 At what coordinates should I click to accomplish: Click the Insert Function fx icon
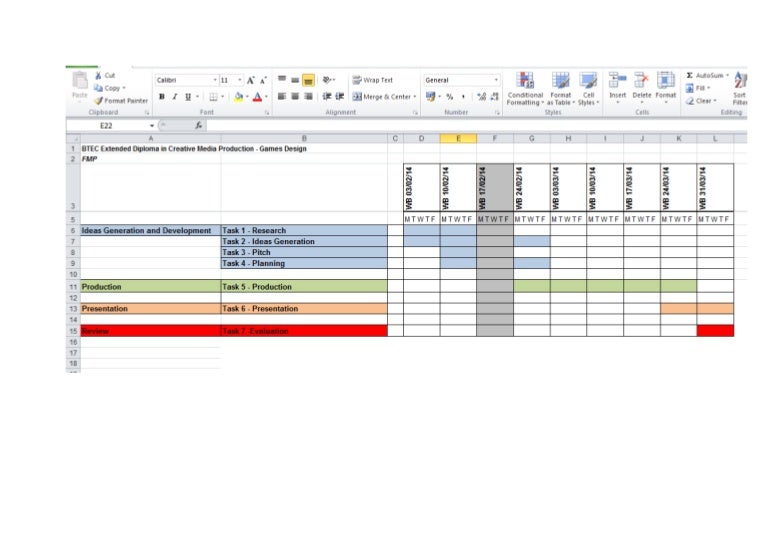tap(198, 126)
